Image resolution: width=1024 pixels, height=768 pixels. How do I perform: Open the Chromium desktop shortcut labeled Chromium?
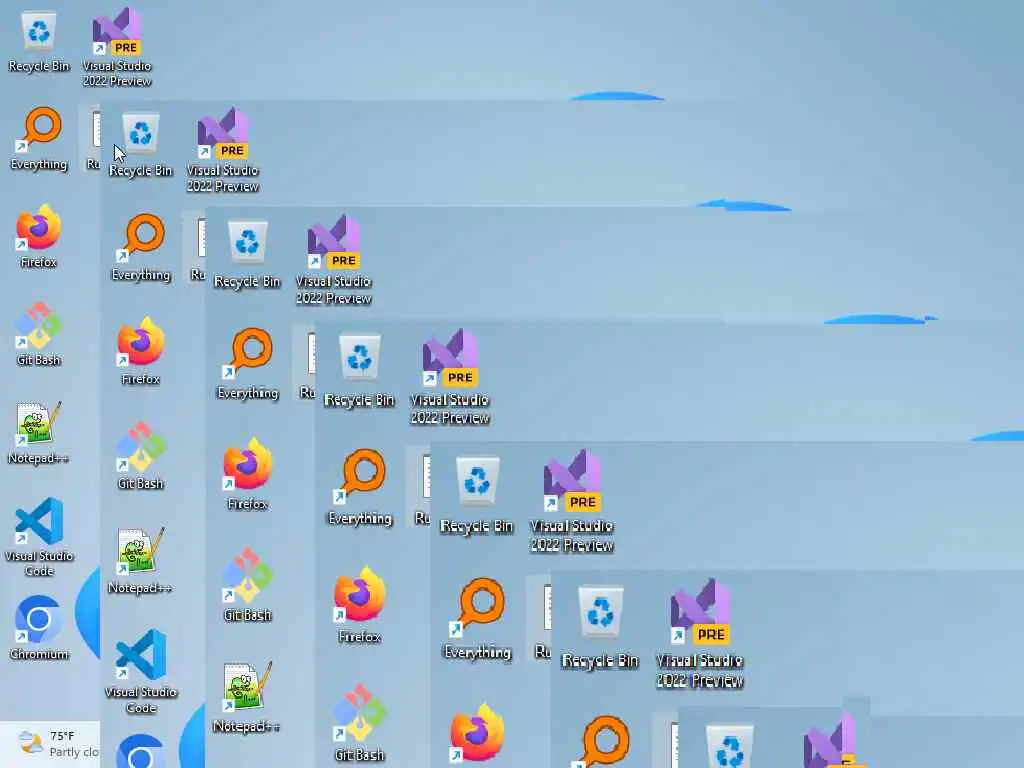(39, 627)
